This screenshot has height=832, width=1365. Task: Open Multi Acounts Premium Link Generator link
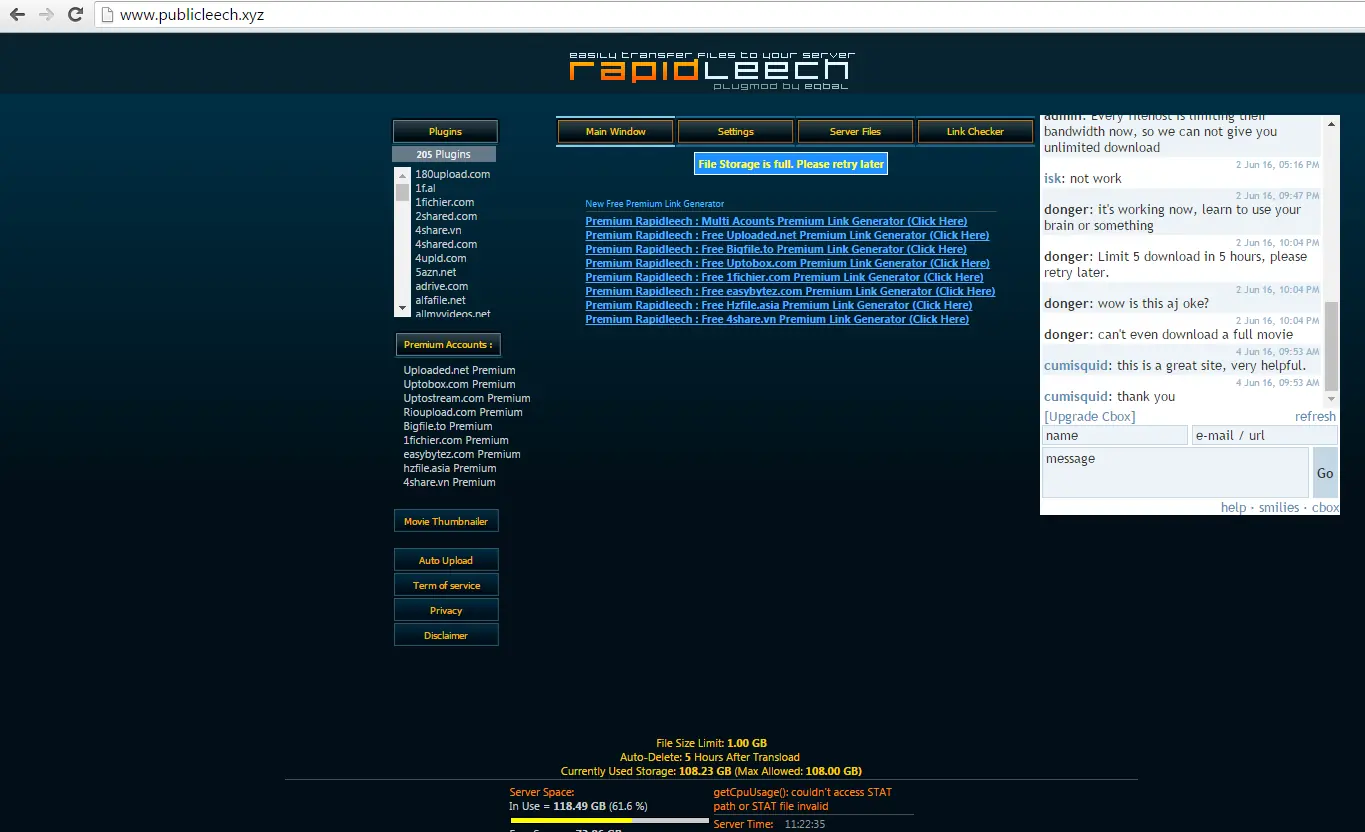(x=776, y=221)
